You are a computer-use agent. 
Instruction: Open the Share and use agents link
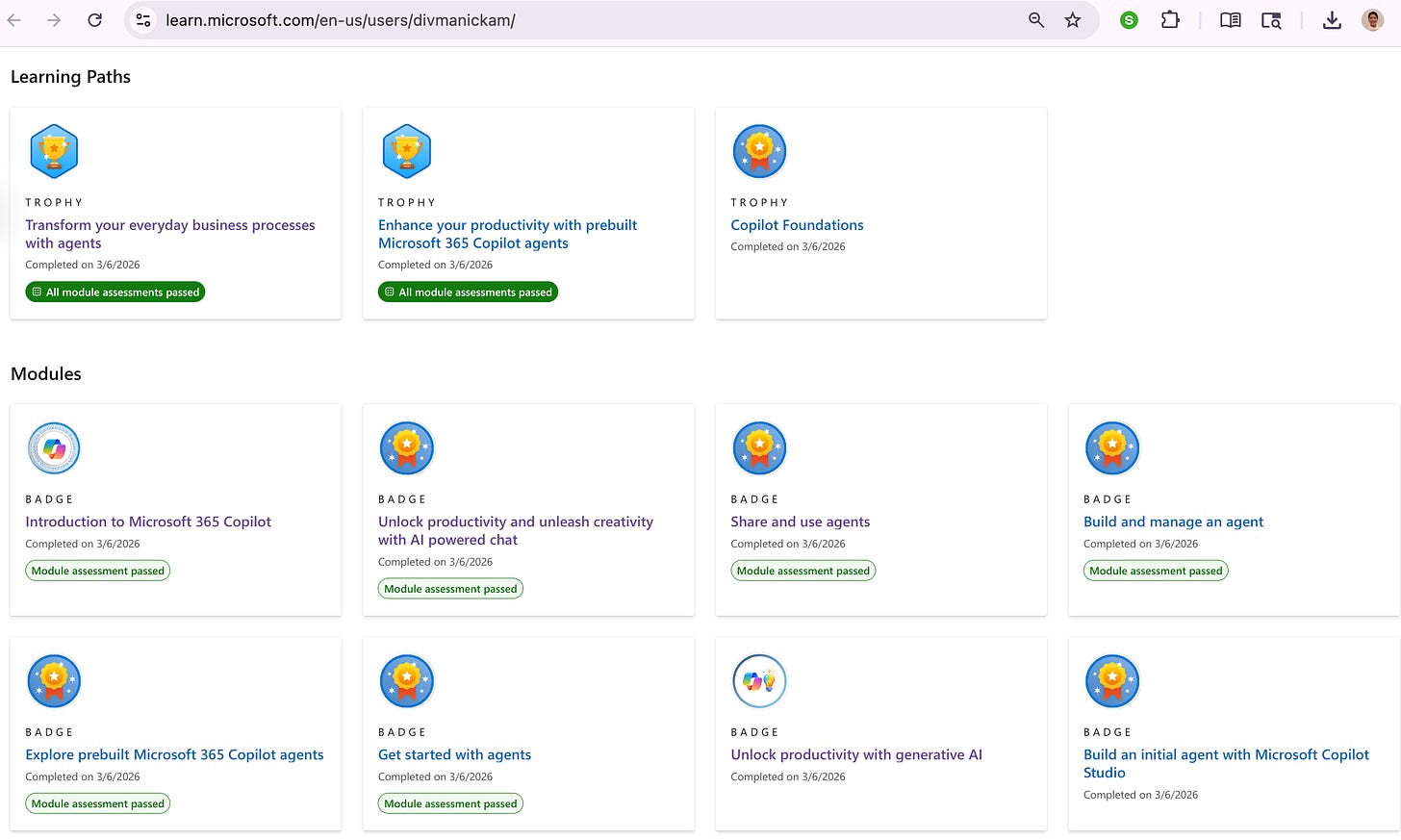tap(800, 522)
